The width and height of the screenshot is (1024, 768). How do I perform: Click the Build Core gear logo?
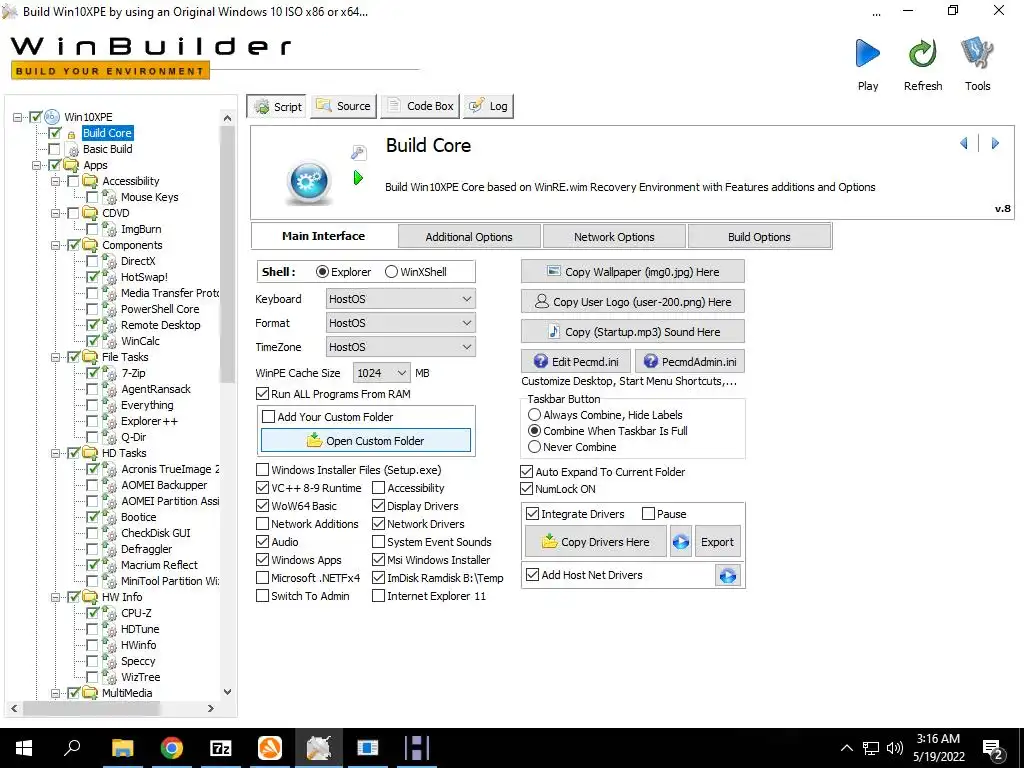(308, 182)
